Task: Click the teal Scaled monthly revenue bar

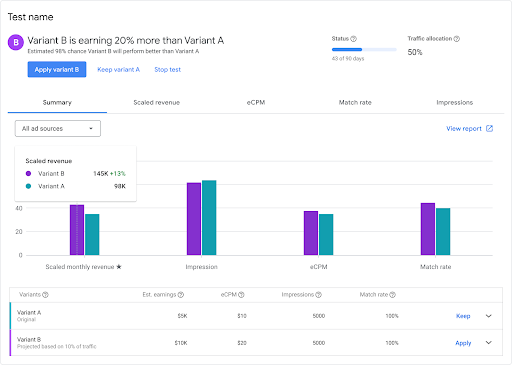Action: 92,235
